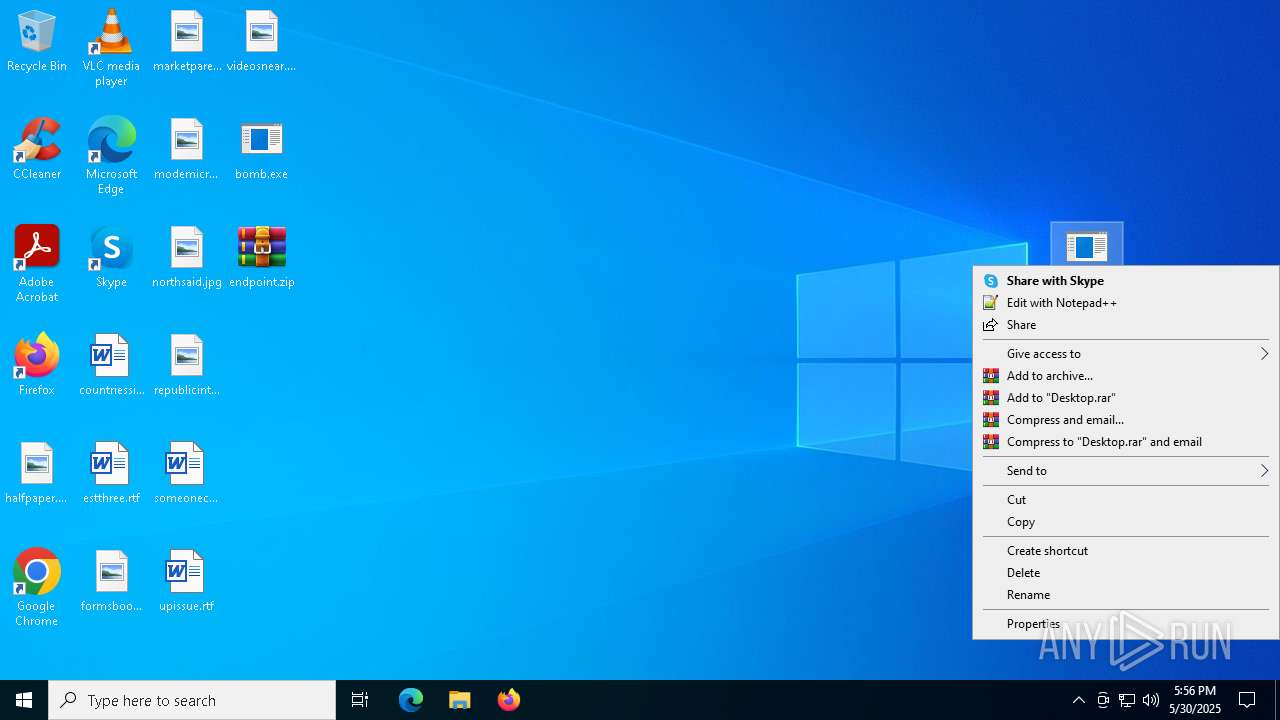Select the Skype desktop shortcut

coord(111,258)
